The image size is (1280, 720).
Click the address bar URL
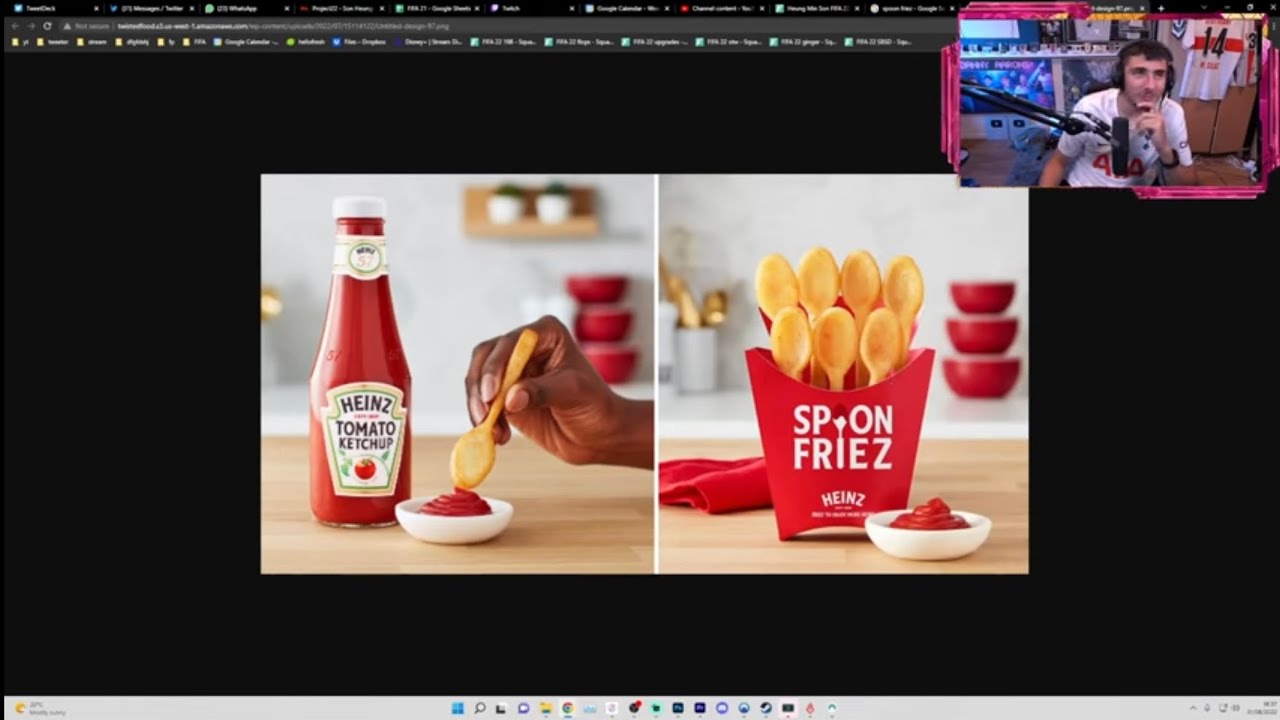click(283, 26)
